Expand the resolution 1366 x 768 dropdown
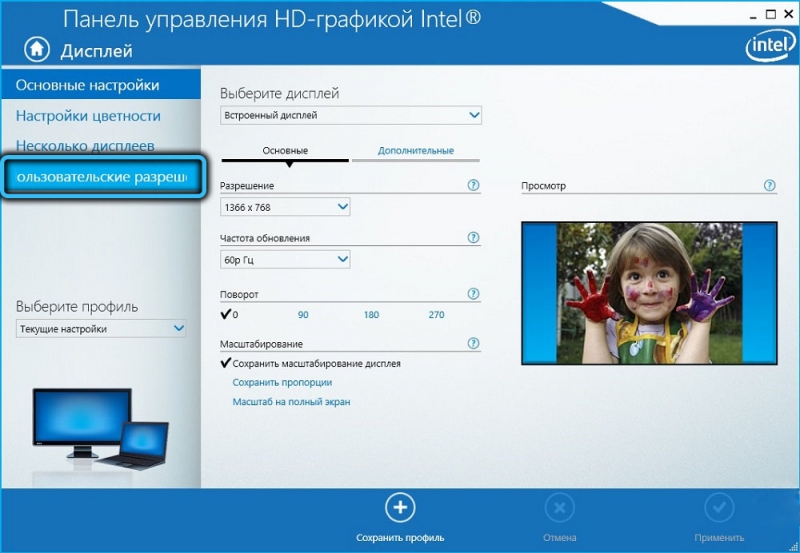Screen dimensions: 800x553 [x=285, y=207]
